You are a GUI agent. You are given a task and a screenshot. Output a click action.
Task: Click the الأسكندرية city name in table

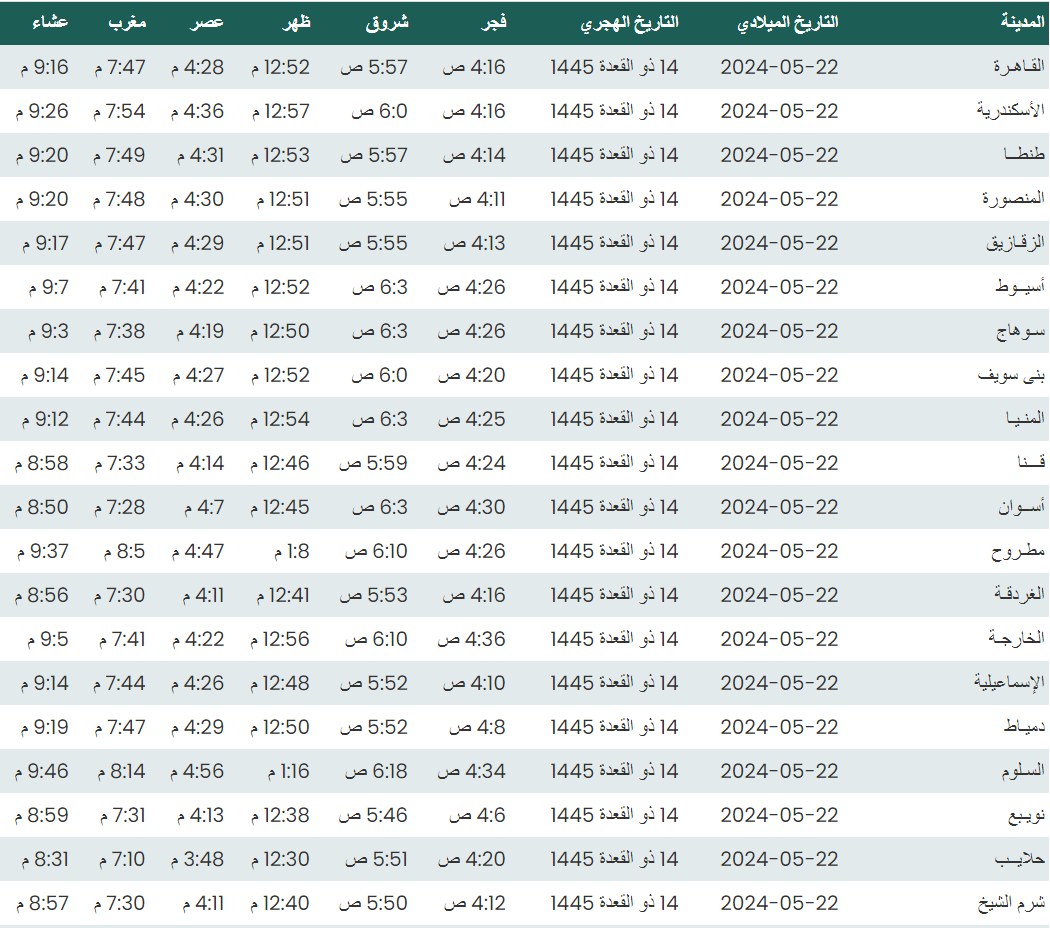coord(1011,111)
